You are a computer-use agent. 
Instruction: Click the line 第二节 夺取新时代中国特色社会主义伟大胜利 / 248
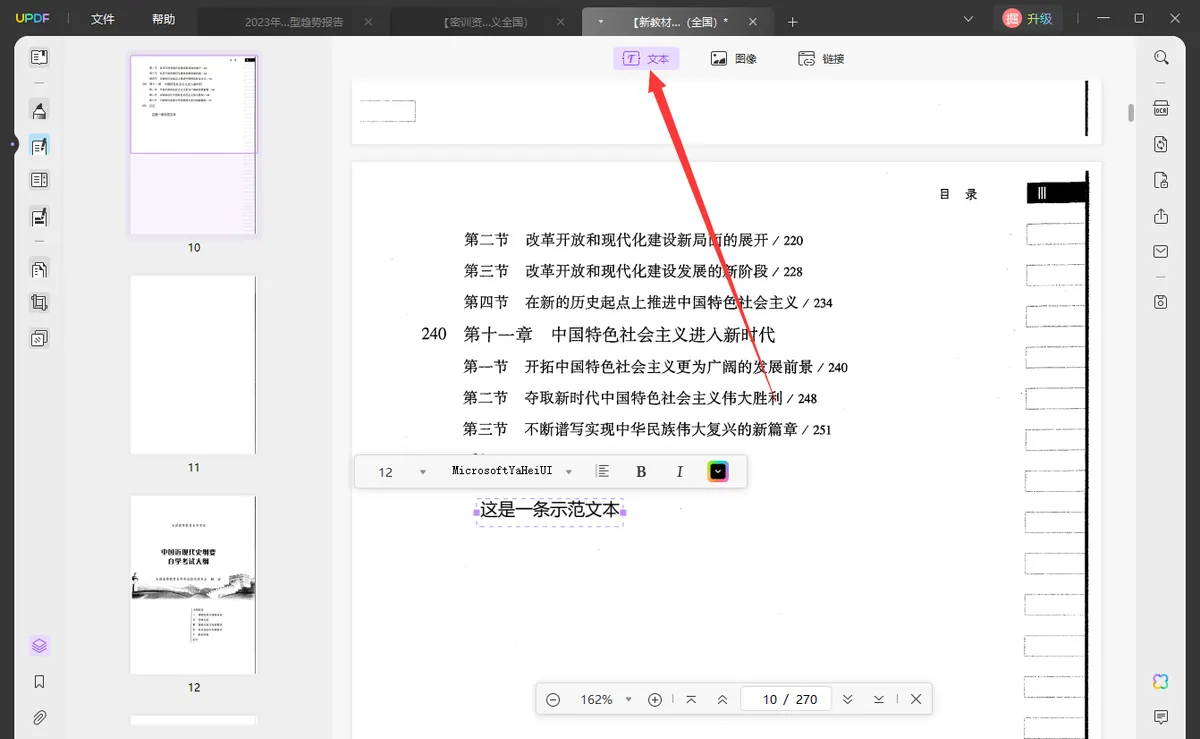click(640, 398)
